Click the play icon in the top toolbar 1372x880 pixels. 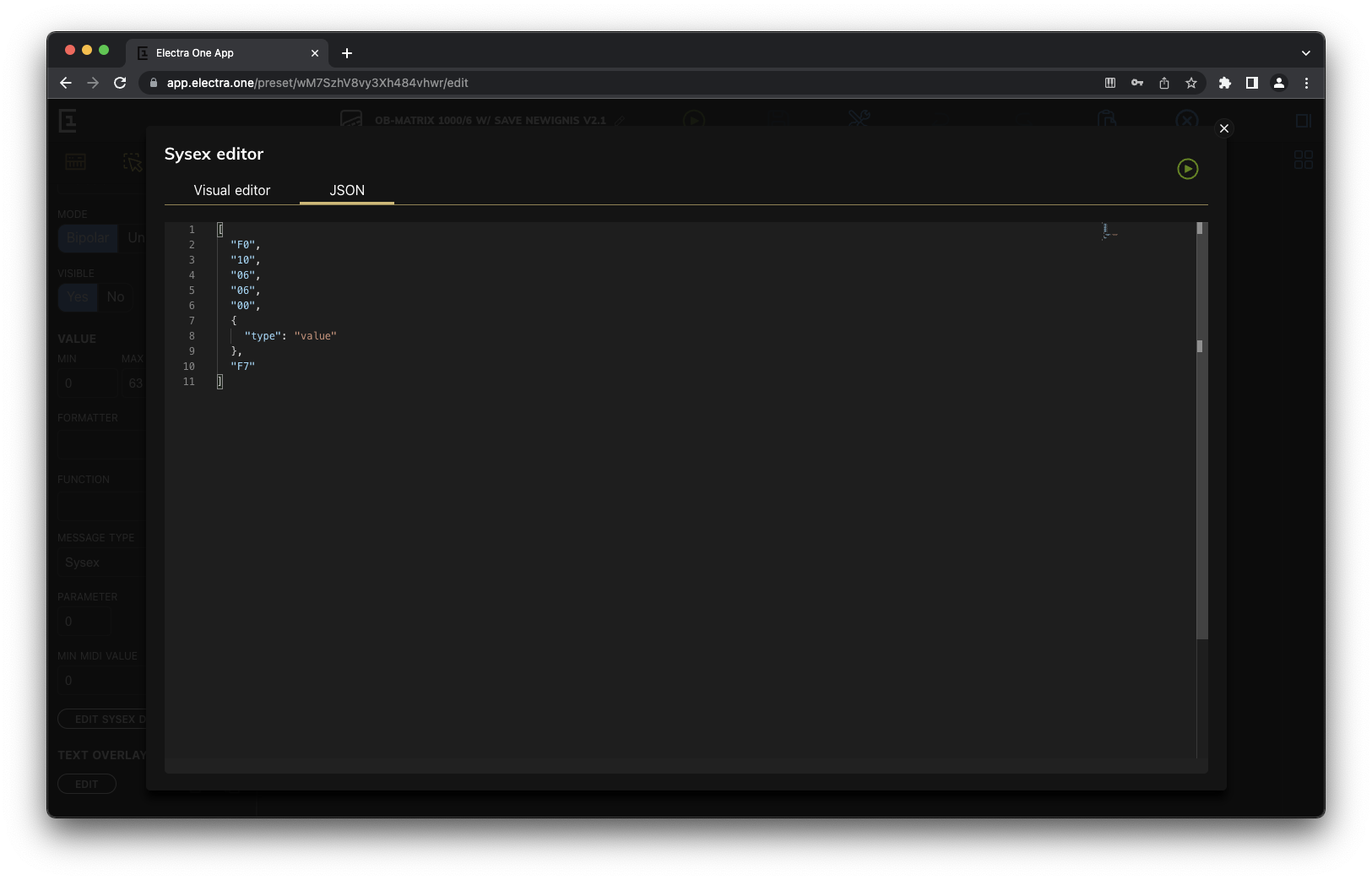point(694,119)
